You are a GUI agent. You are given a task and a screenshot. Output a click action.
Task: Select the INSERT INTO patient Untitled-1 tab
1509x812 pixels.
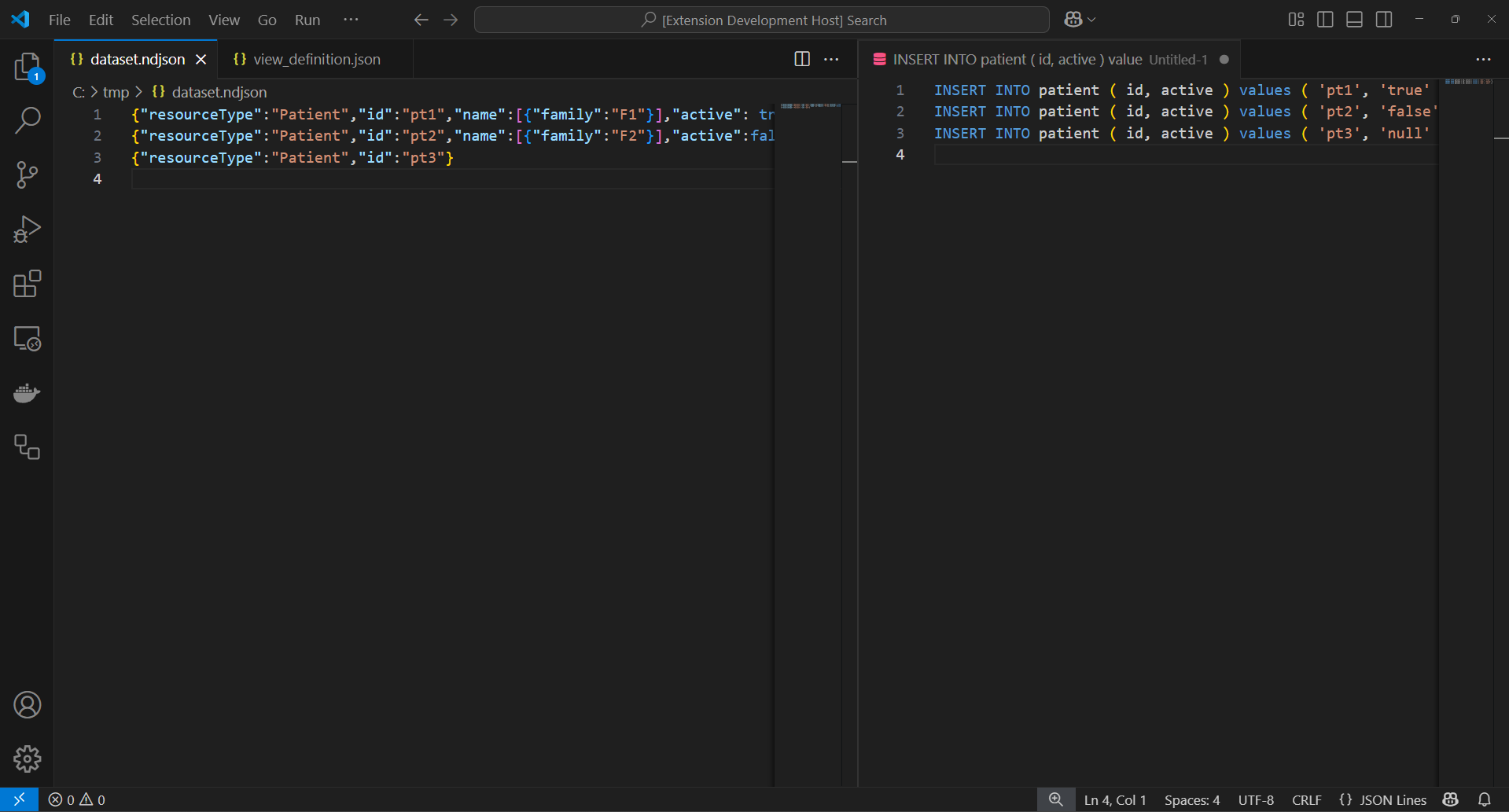(1050, 59)
